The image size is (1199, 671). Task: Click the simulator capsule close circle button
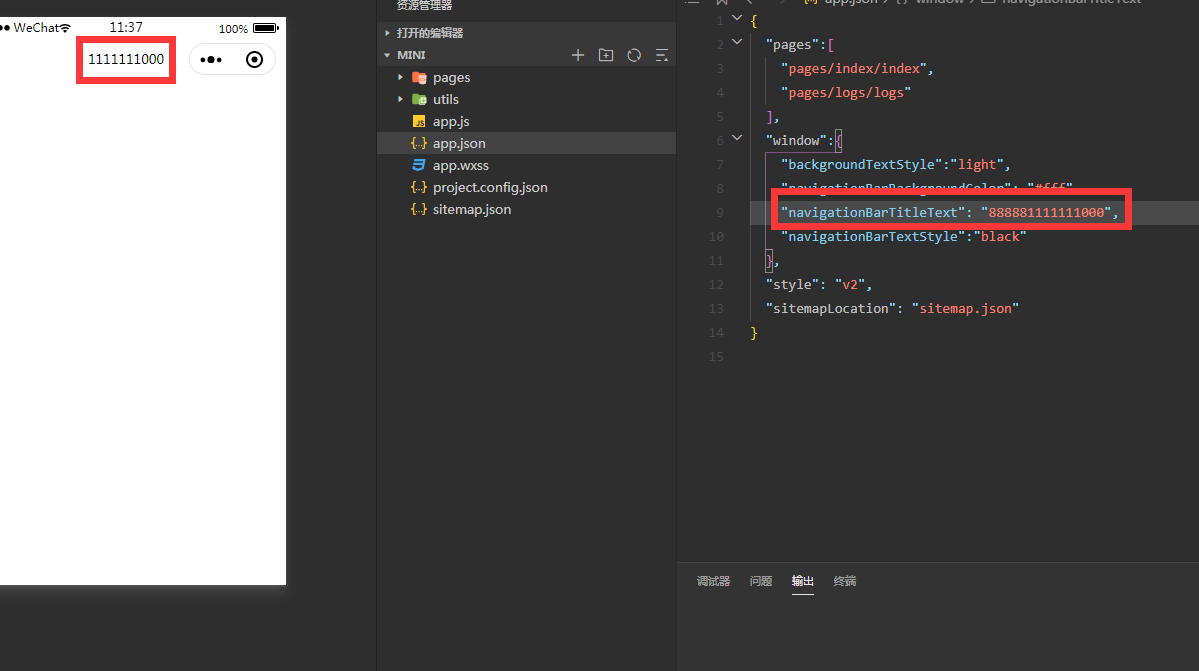[x=255, y=60]
